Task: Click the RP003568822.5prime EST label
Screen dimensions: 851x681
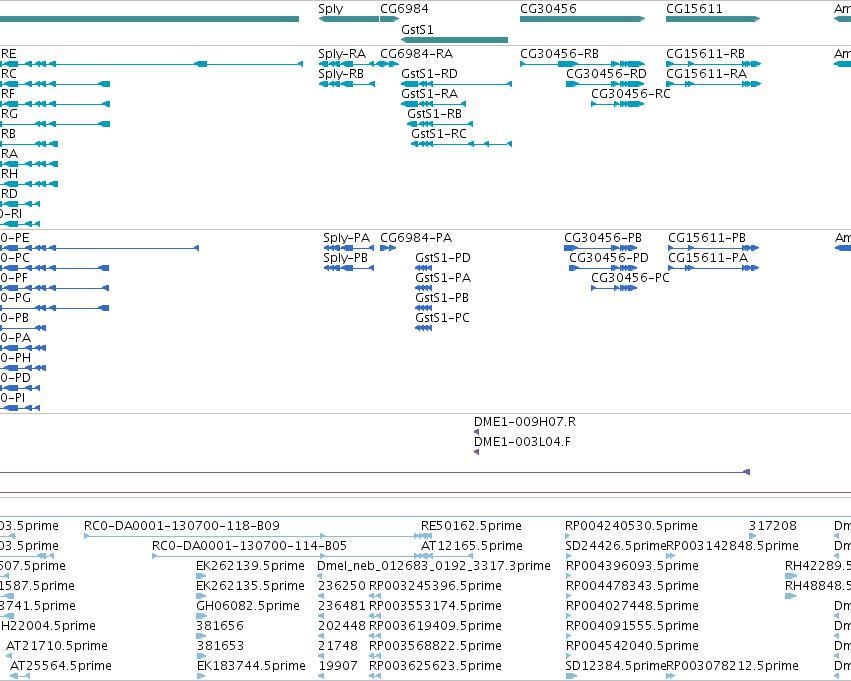Action: click(x=435, y=646)
